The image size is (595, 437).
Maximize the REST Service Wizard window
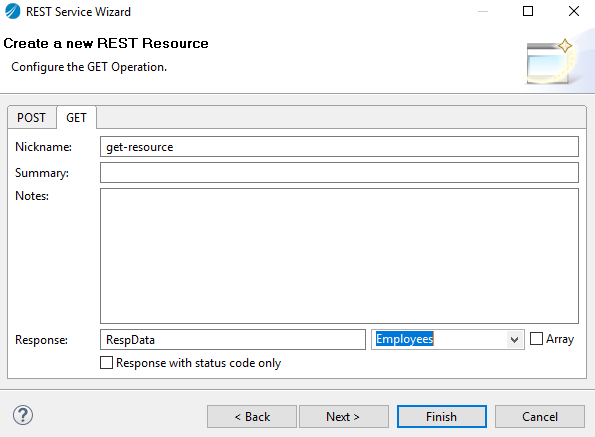[x=528, y=11]
